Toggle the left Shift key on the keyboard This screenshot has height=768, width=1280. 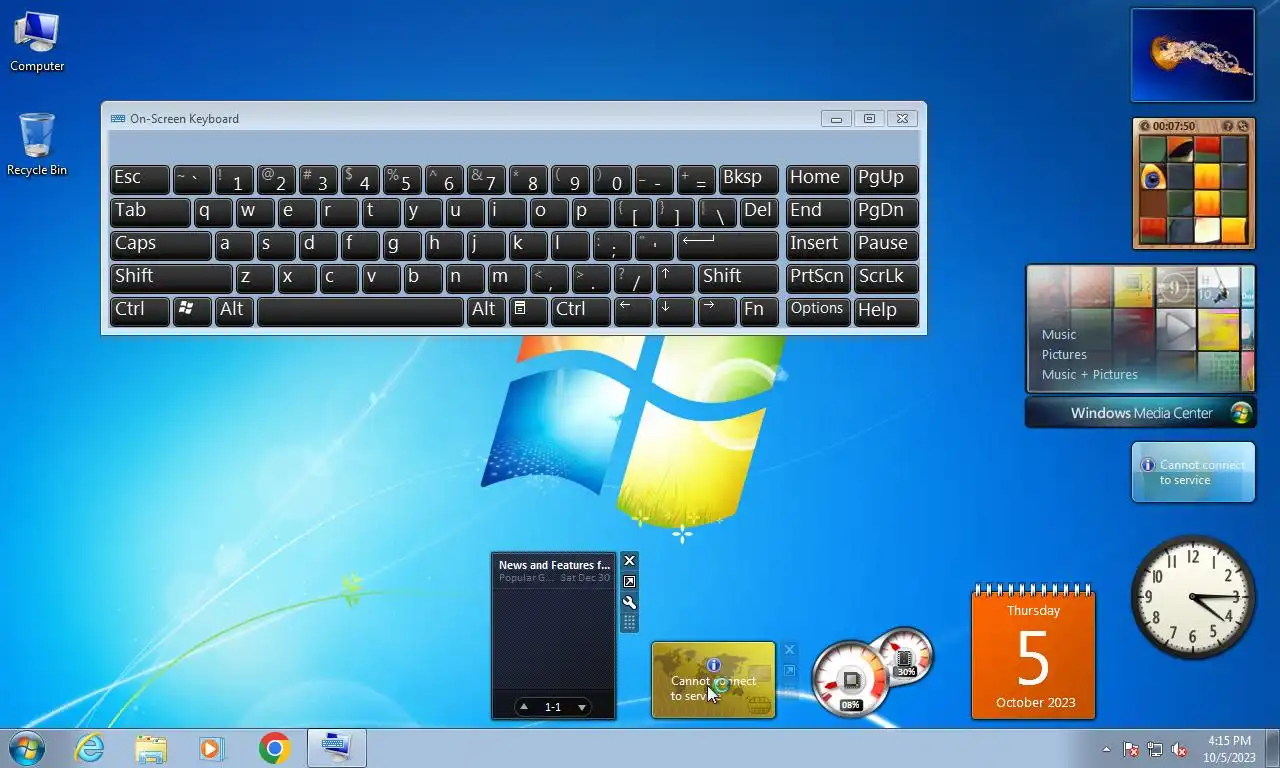coord(171,277)
